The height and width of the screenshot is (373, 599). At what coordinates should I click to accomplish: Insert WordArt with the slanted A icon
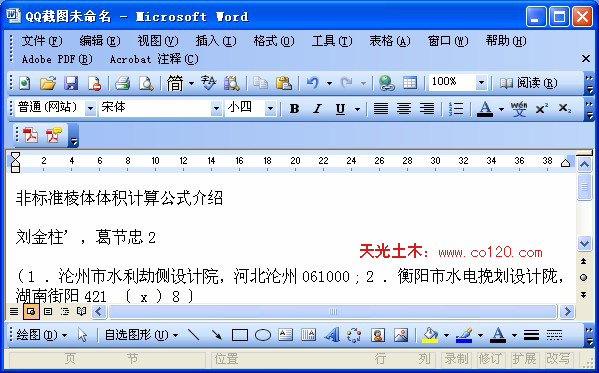[x=332, y=335]
